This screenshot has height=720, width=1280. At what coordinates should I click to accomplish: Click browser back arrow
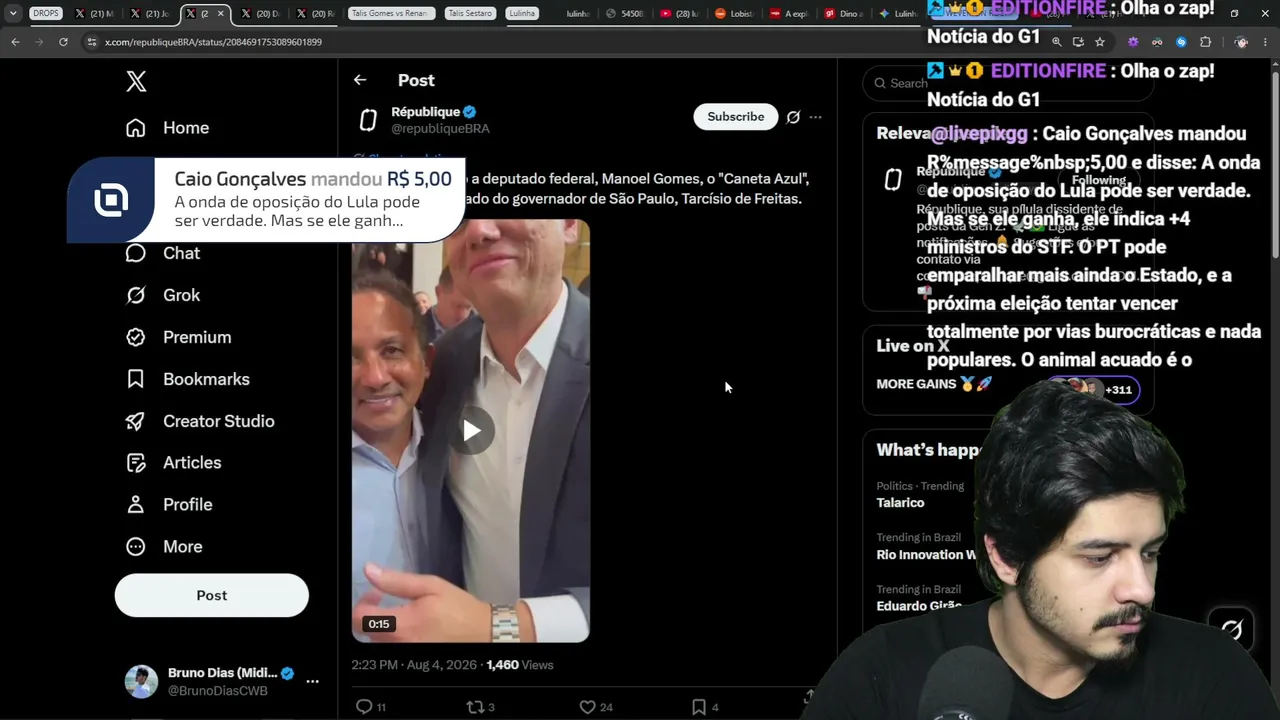coord(15,42)
